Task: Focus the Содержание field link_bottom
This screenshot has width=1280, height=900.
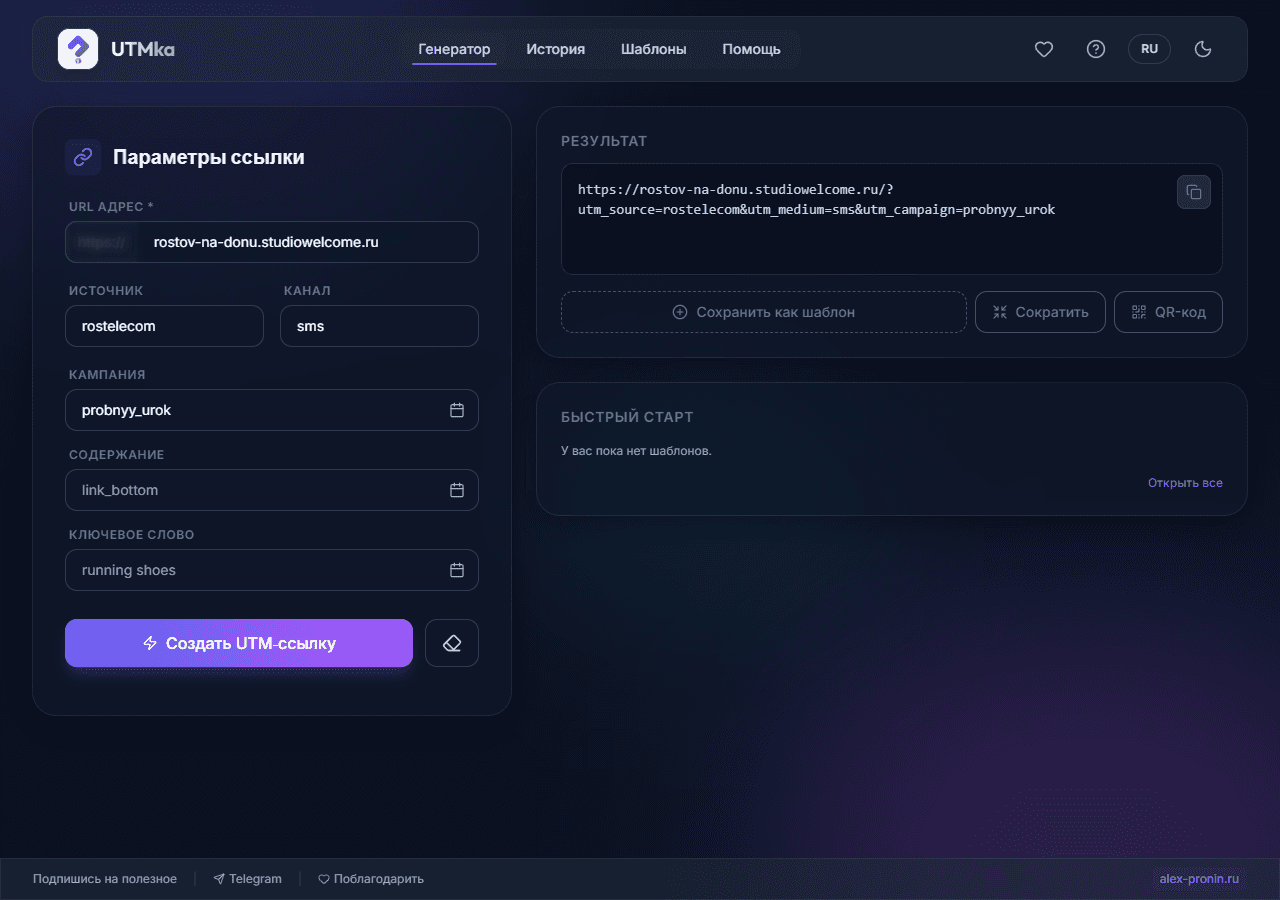Action: click(x=272, y=490)
